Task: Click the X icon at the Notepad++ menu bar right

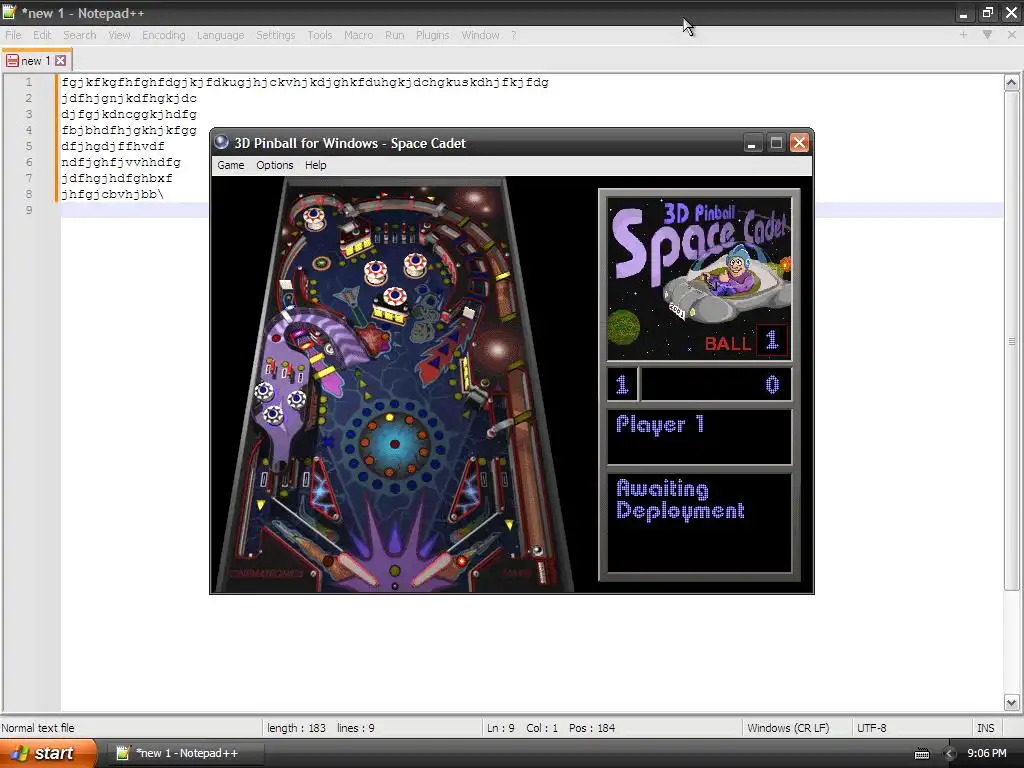Action: pos(1012,35)
